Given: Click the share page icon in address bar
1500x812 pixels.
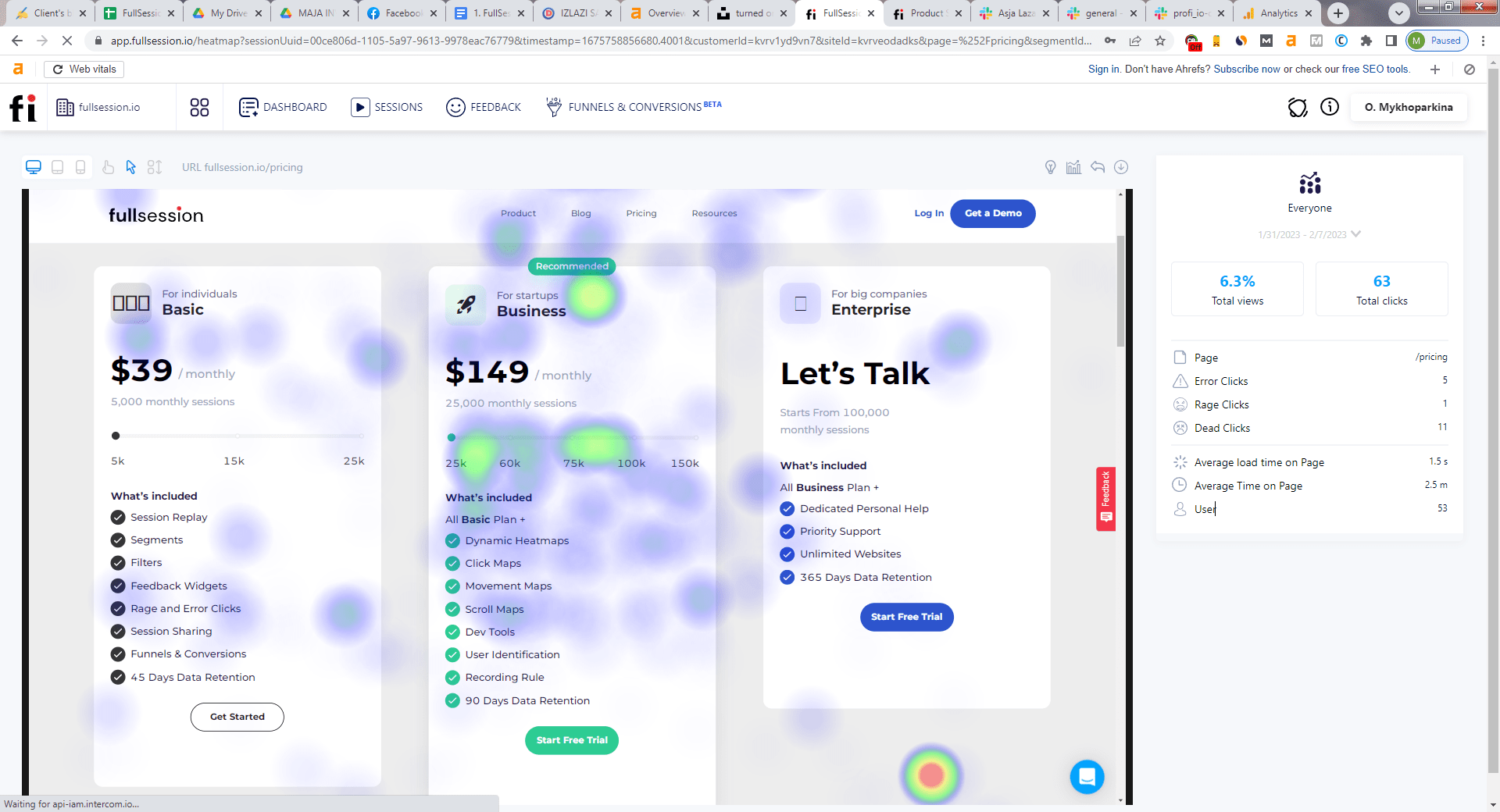Looking at the screenshot, I should [1135, 41].
